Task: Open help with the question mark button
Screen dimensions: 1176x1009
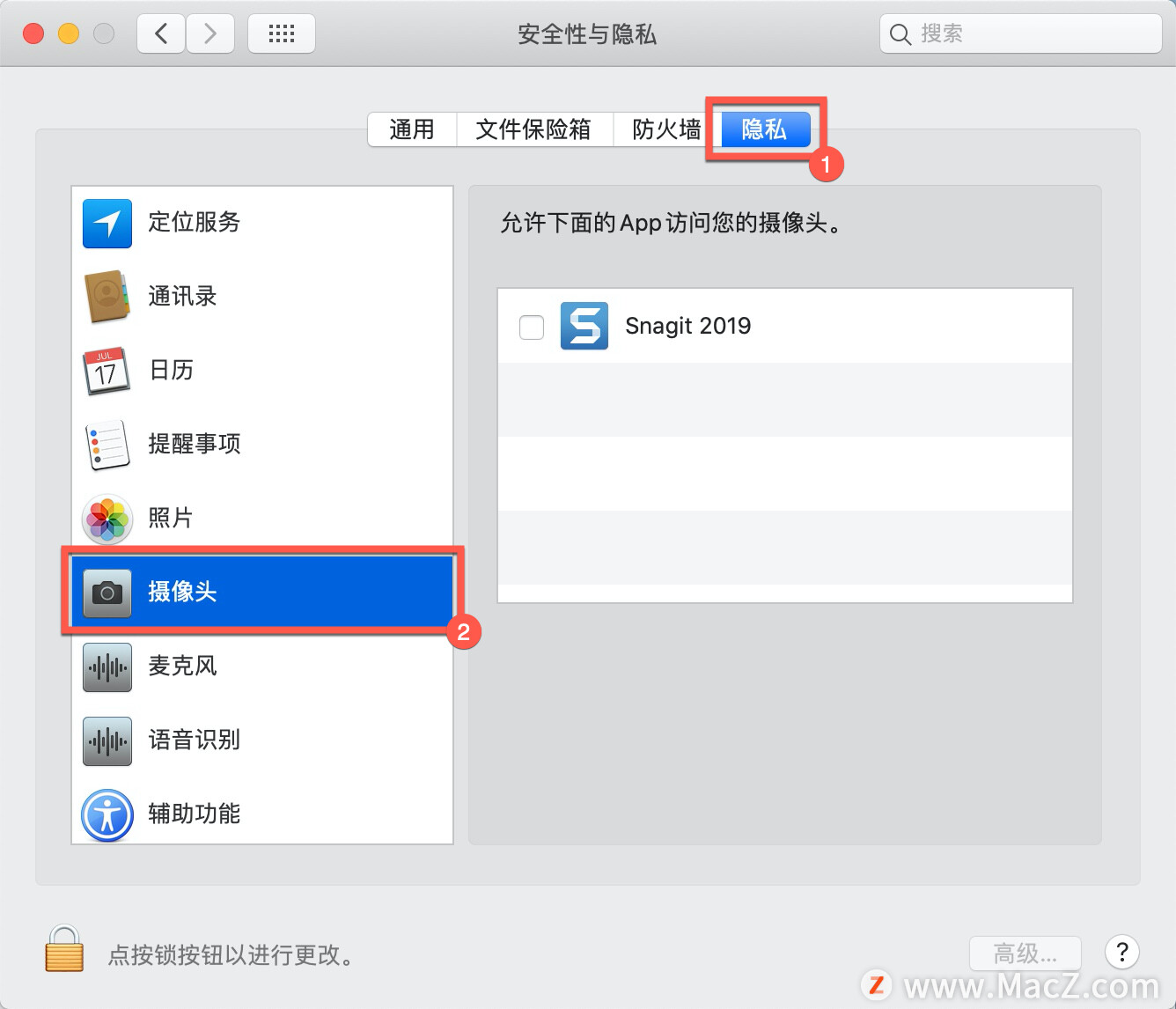Action: 1122,952
